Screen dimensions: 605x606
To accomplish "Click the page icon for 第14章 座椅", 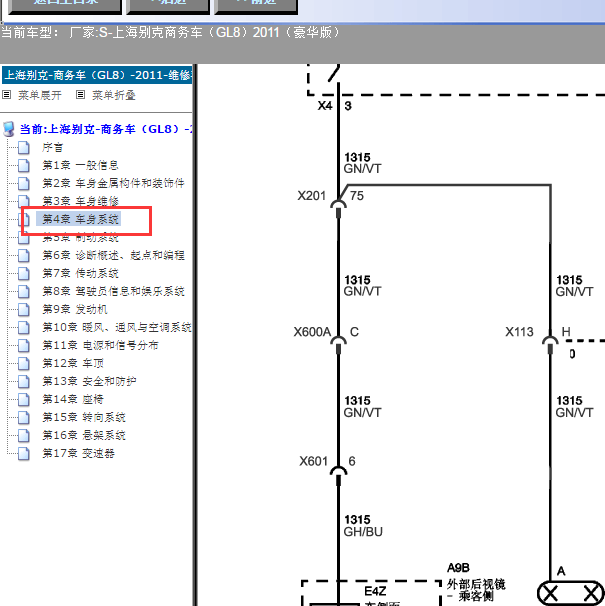I will (x=24, y=399).
